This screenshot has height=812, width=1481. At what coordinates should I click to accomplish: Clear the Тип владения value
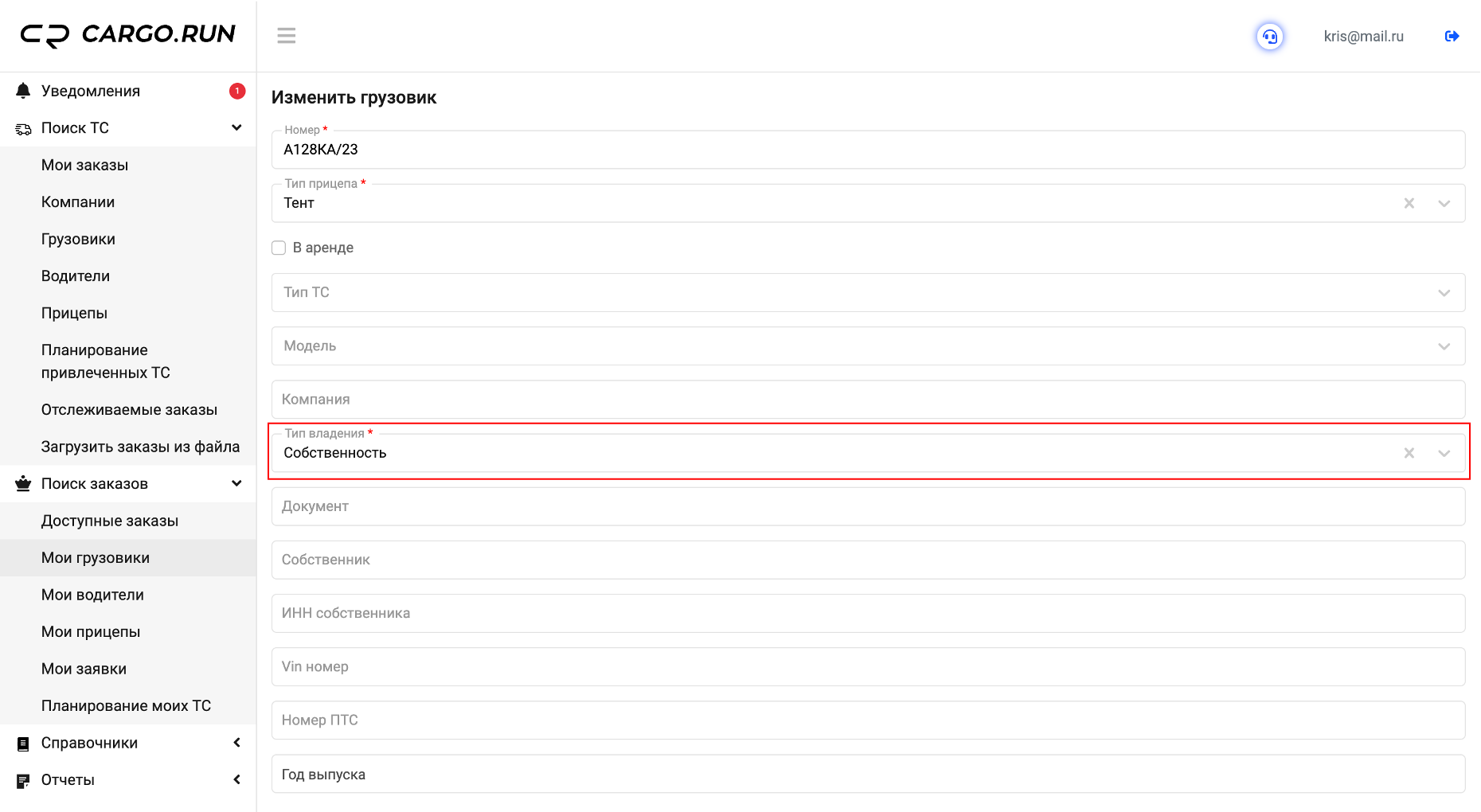[x=1409, y=453]
